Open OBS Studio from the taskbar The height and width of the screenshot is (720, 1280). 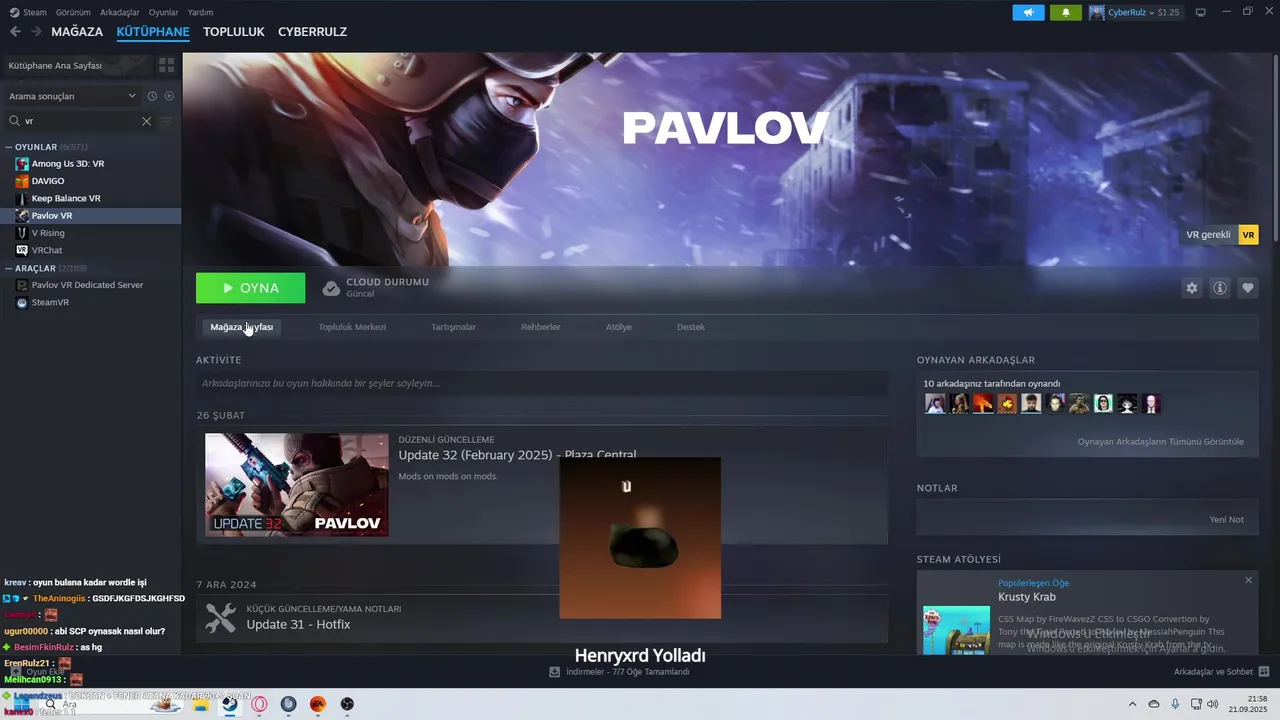point(347,704)
